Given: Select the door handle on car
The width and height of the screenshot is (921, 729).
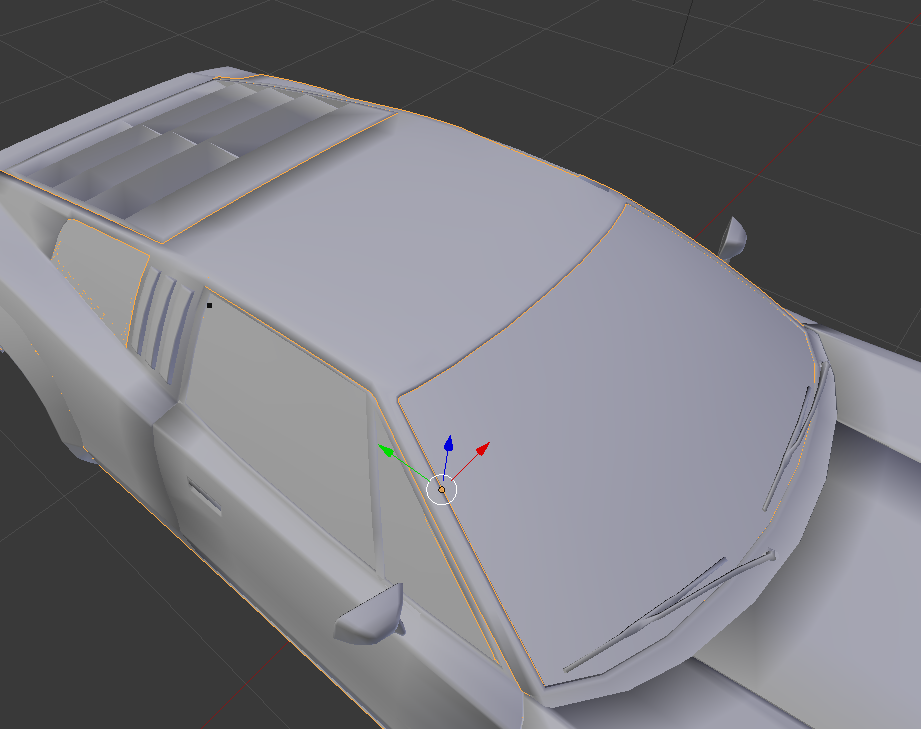Looking at the screenshot, I should click(204, 496).
